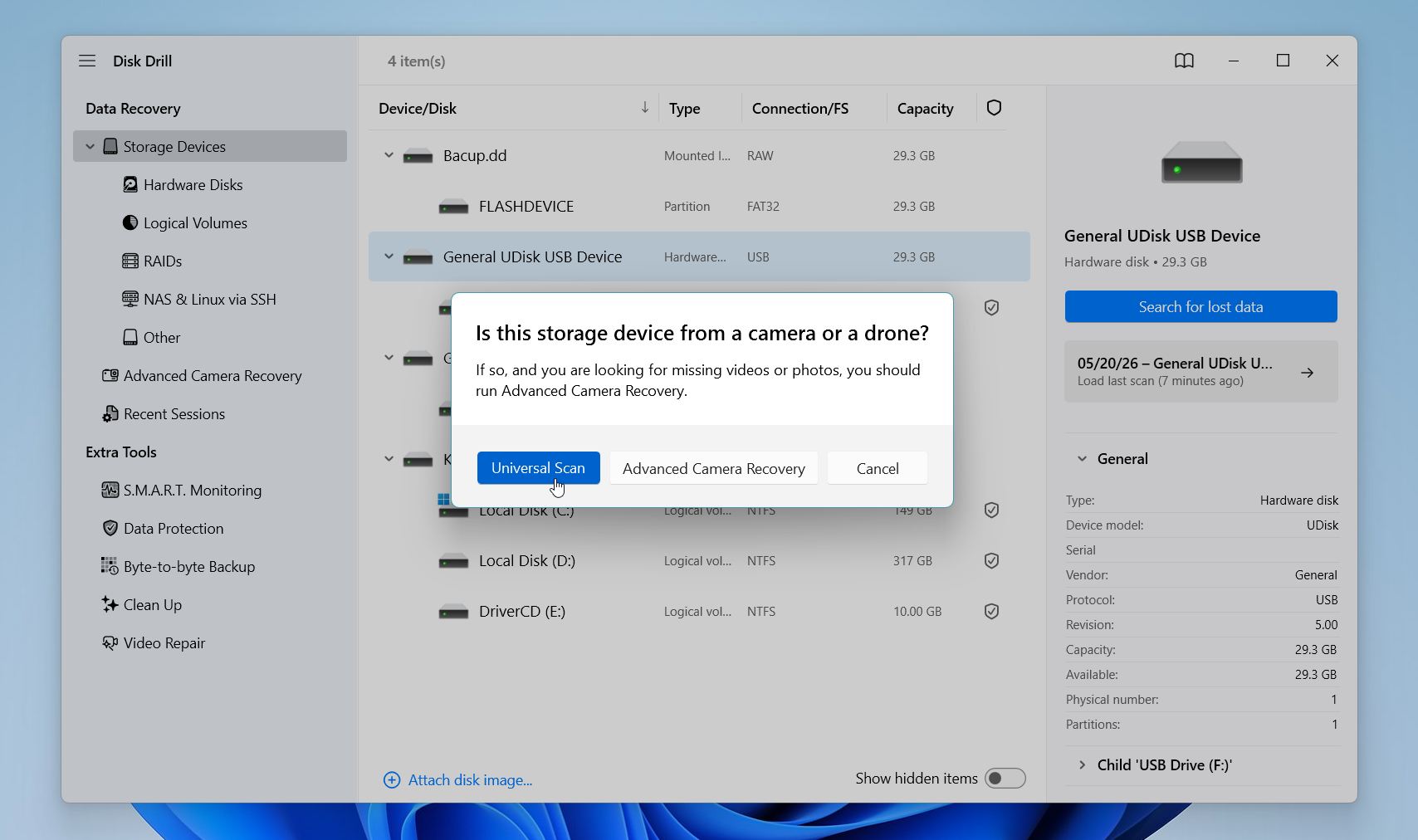The width and height of the screenshot is (1418, 840).
Task: Click the RAIDs icon in sidebar
Action: 130,261
